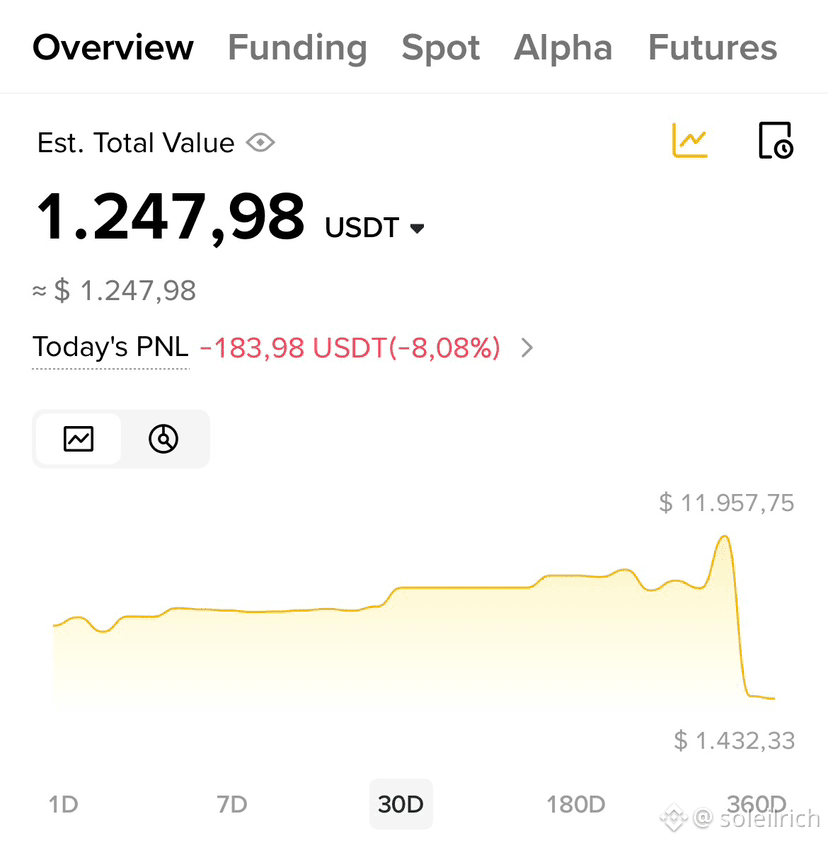Open the transaction history clock icon
The image size is (828, 843).
tap(775, 140)
